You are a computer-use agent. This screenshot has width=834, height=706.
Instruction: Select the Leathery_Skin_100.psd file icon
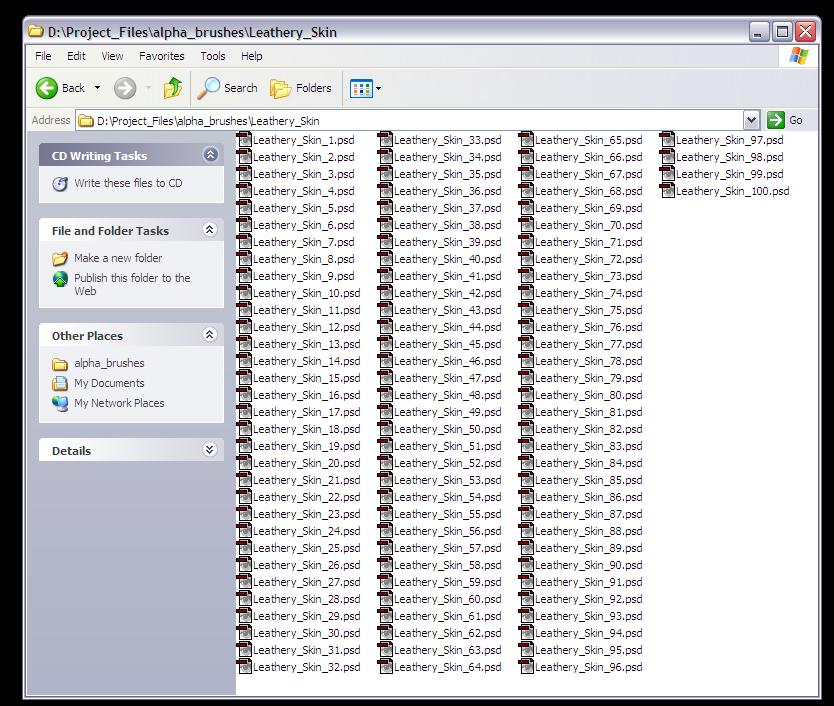pos(668,191)
